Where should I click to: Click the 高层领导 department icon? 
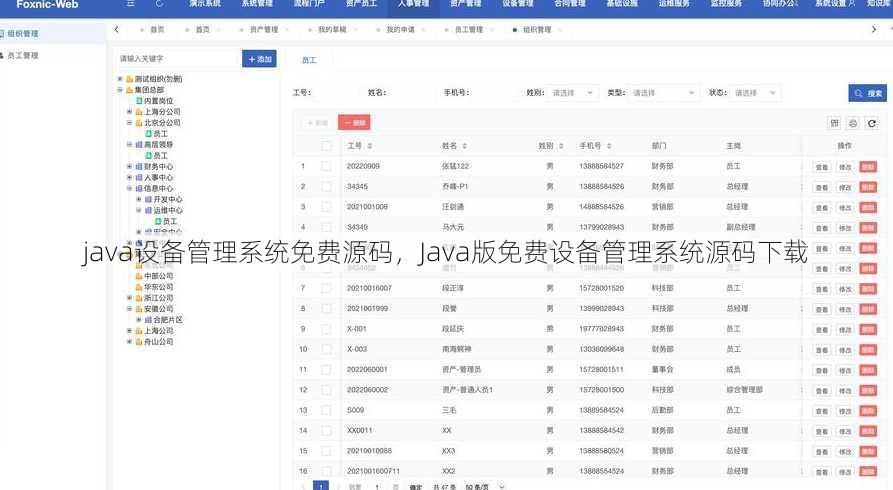pos(139,145)
